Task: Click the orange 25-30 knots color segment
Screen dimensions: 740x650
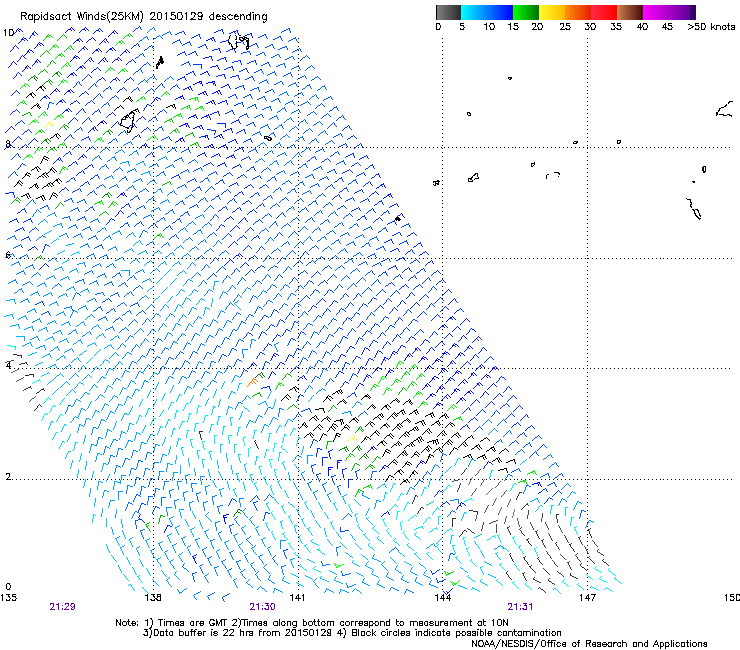Action: tap(578, 12)
